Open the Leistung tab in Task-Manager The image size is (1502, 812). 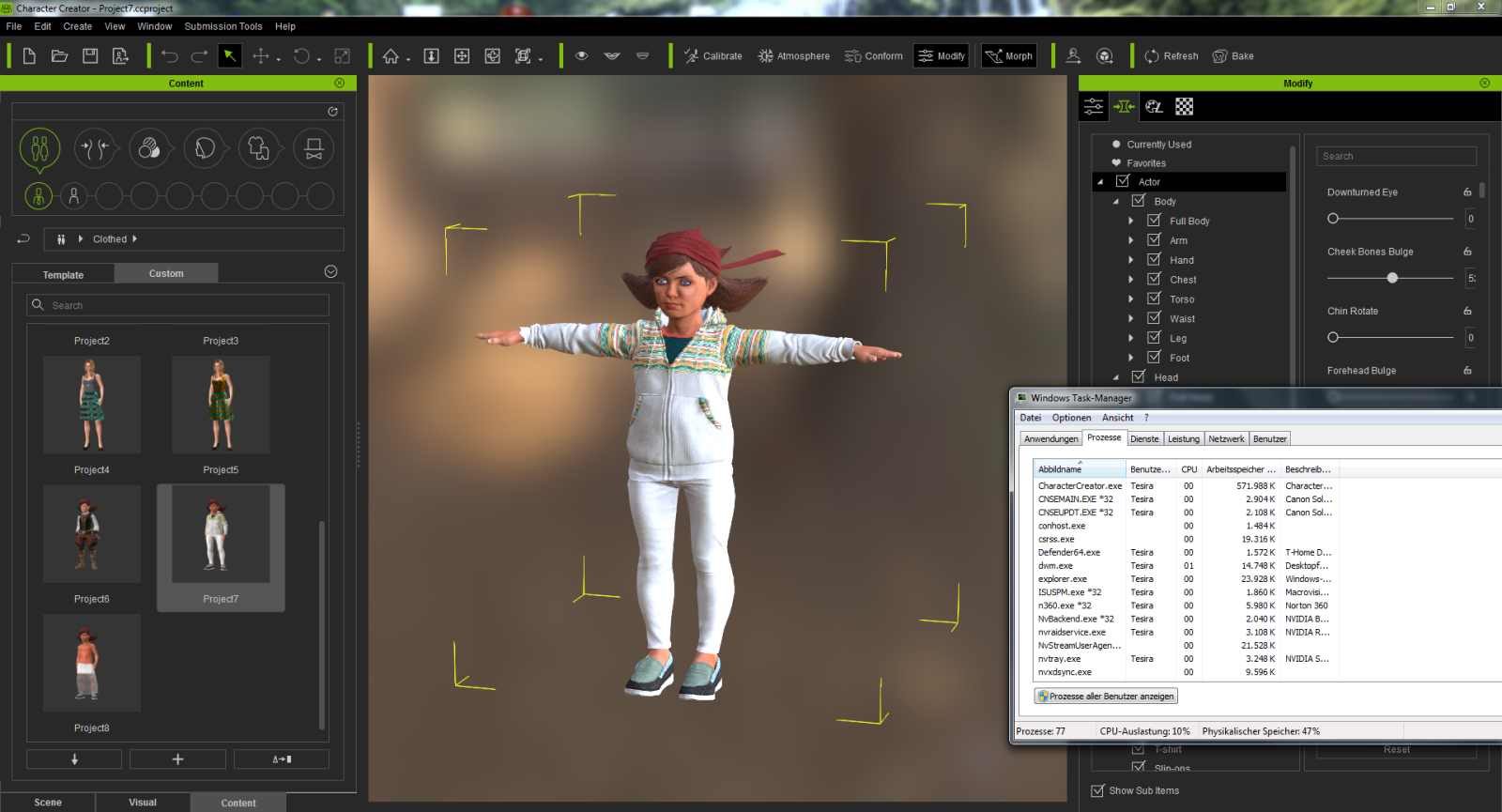(1184, 438)
